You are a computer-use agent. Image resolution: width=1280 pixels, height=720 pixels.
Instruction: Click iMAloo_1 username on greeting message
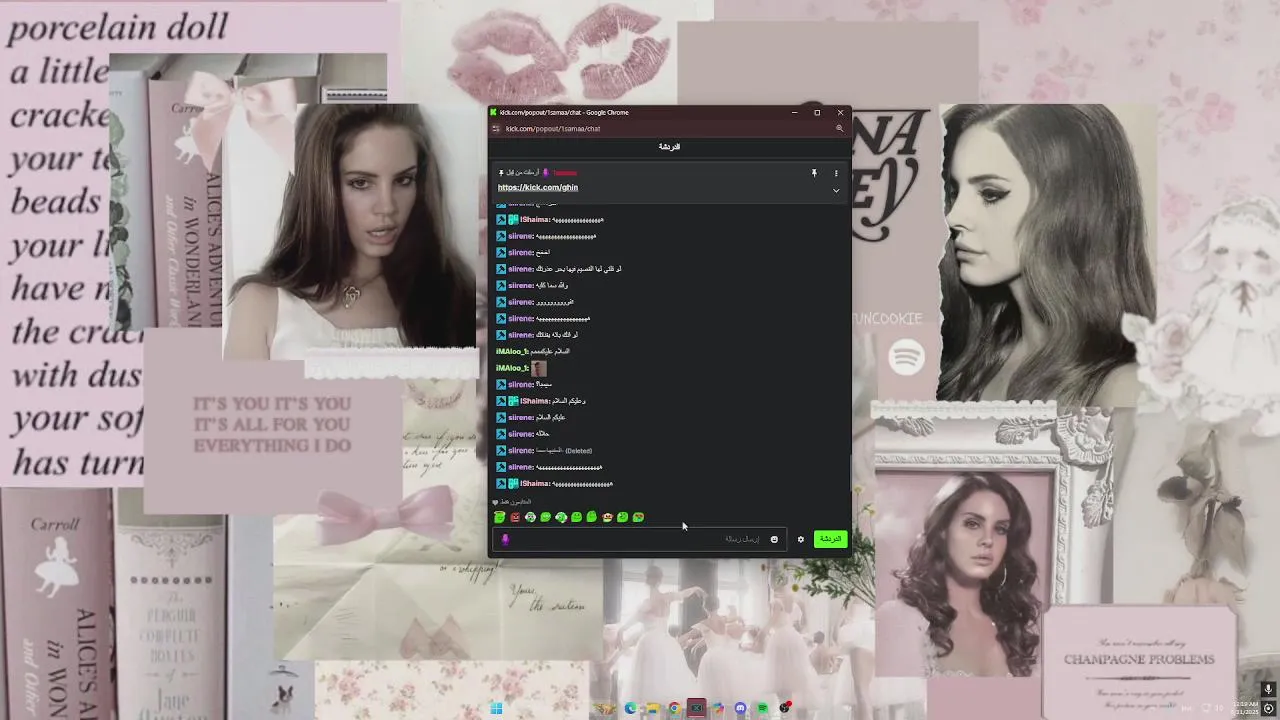[512, 351]
